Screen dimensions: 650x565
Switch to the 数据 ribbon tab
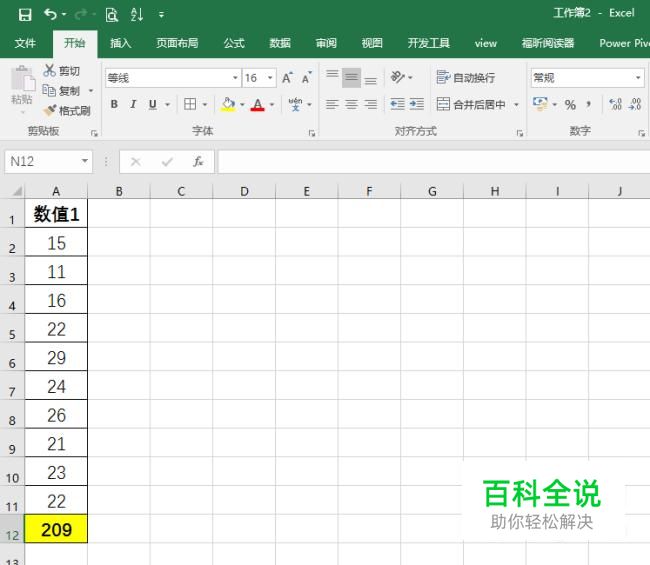pyautogui.click(x=280, y=43)
